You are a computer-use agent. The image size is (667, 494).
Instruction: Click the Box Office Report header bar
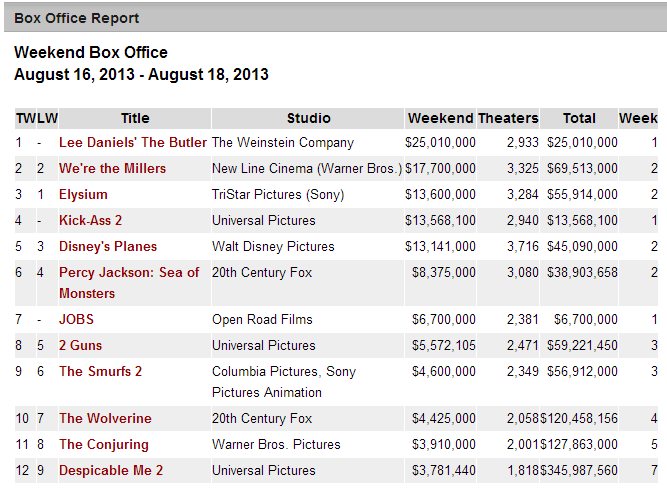point(333,18)
